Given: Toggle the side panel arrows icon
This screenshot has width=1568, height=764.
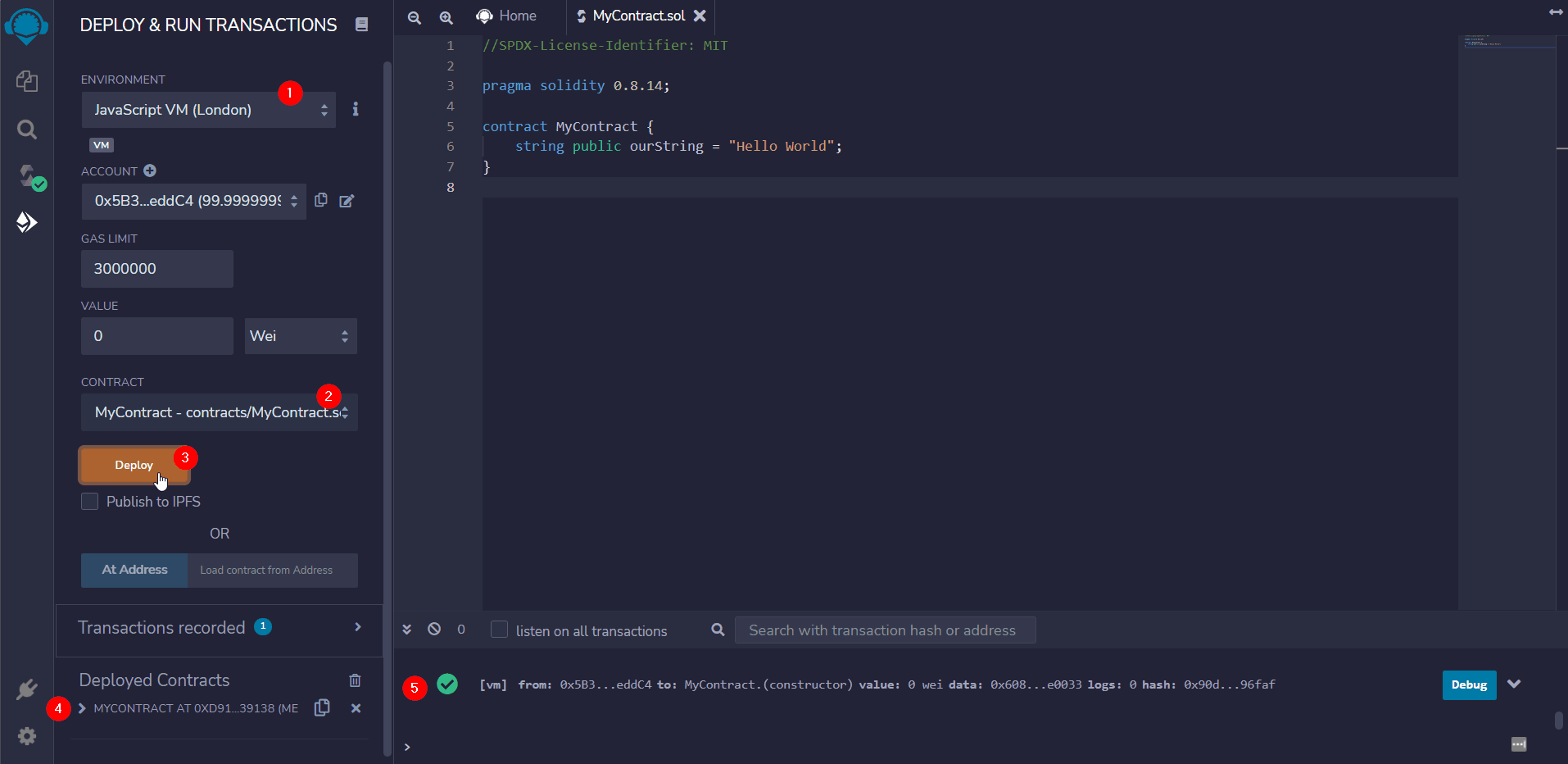Looking at the screenshot, I should 1556,11.
